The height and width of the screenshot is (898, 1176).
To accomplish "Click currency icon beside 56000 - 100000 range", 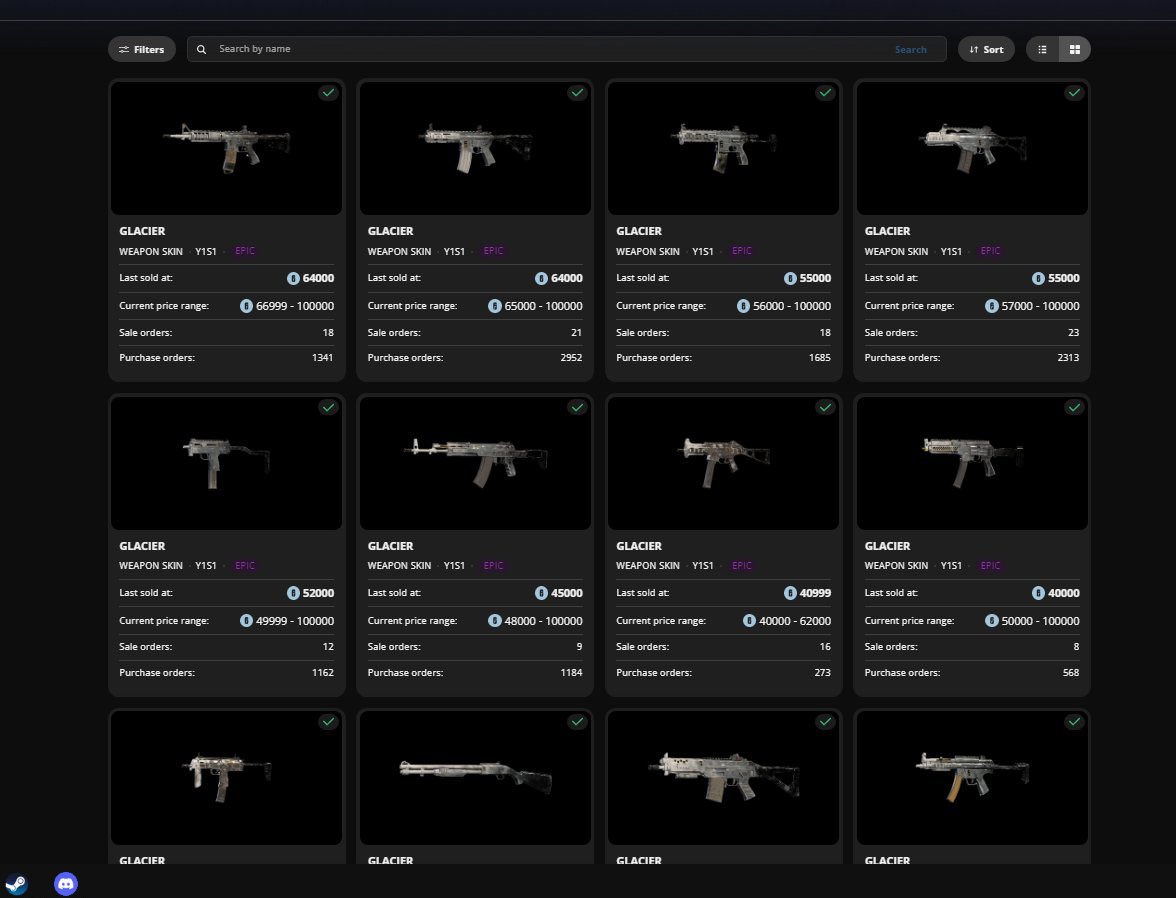I will coord(743,306).
